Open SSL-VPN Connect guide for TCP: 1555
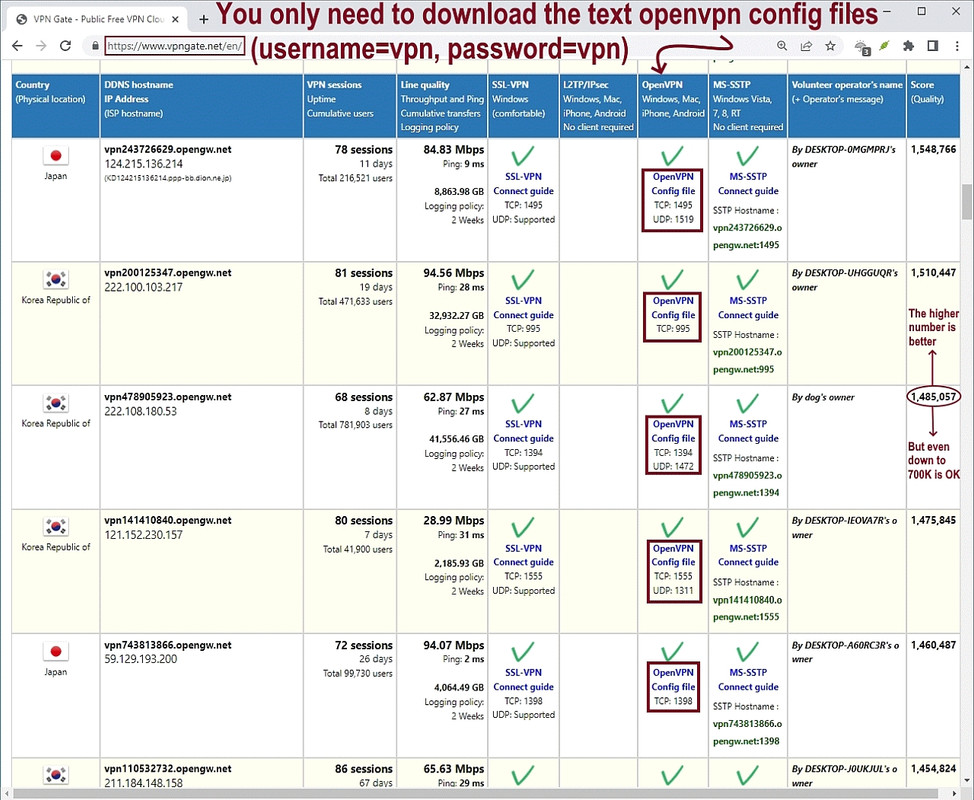 click(523, 555)
